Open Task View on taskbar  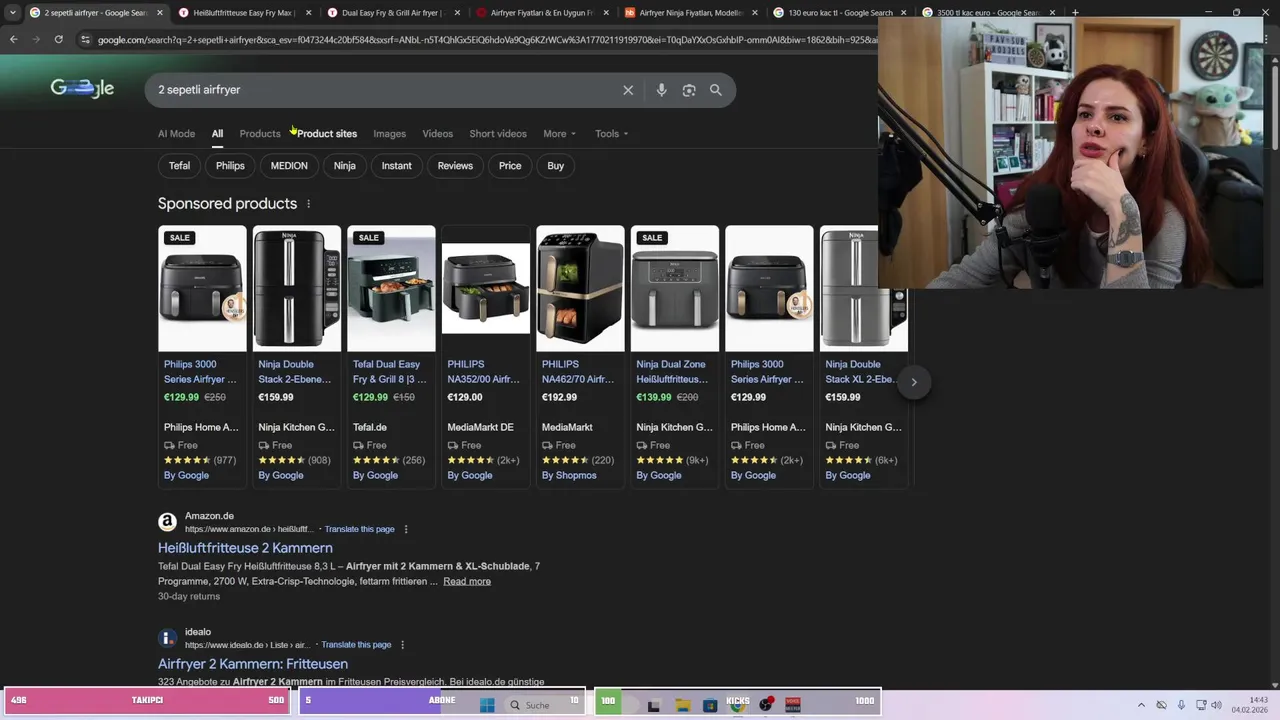point(654,705)
